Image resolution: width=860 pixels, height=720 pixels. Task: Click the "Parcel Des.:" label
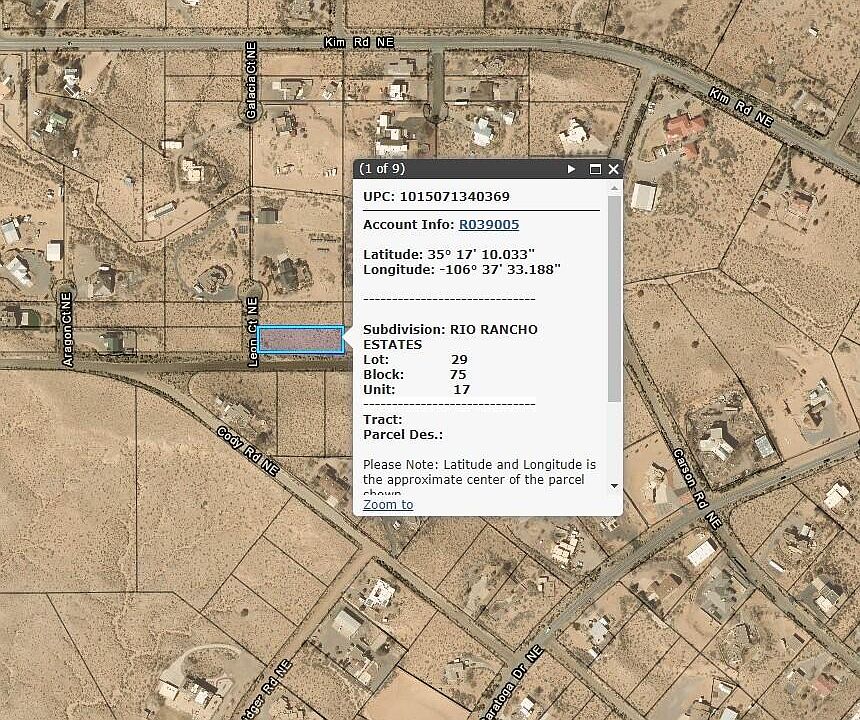pos(403,435)
